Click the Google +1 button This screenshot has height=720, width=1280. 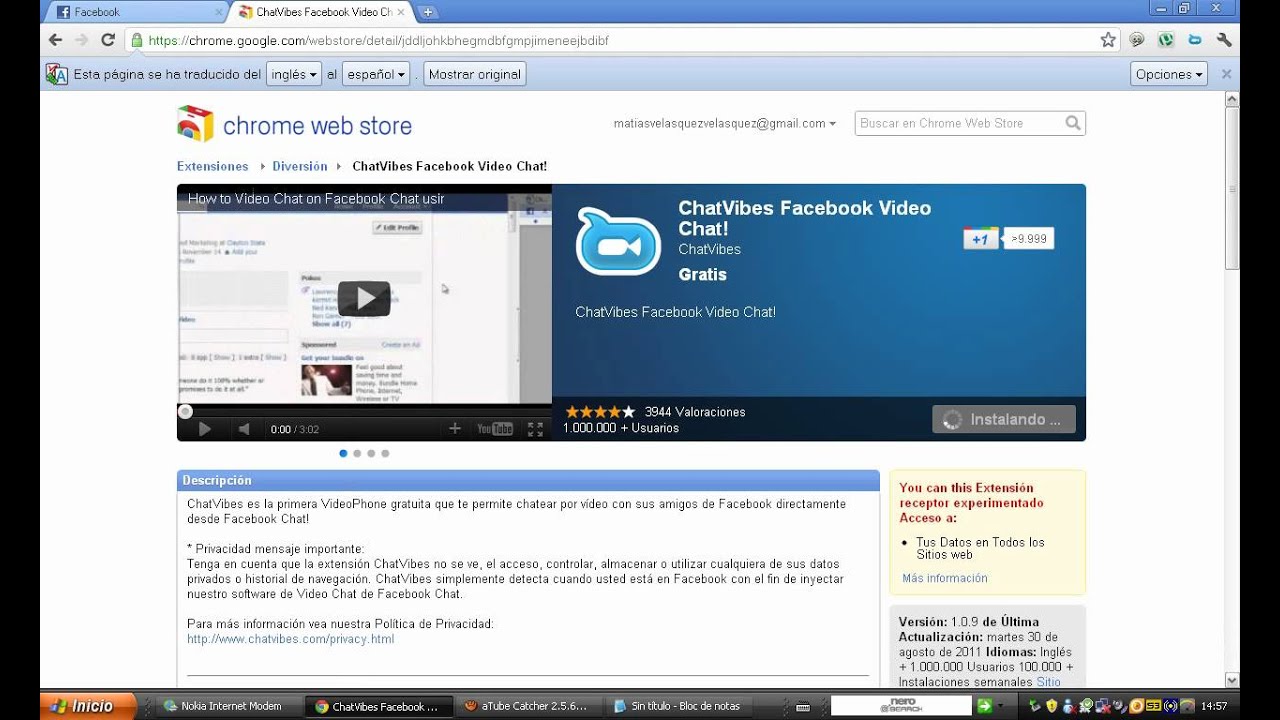980,239
